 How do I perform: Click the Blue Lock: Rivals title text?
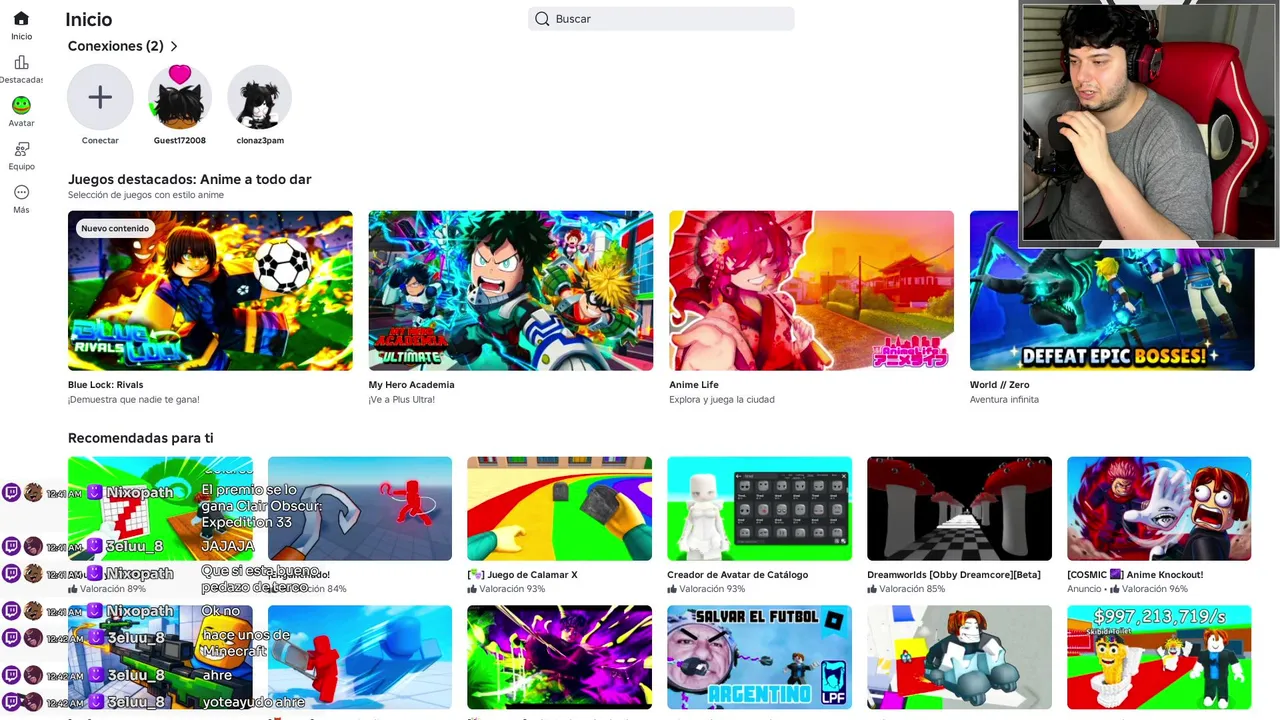[x=105, y=385]
